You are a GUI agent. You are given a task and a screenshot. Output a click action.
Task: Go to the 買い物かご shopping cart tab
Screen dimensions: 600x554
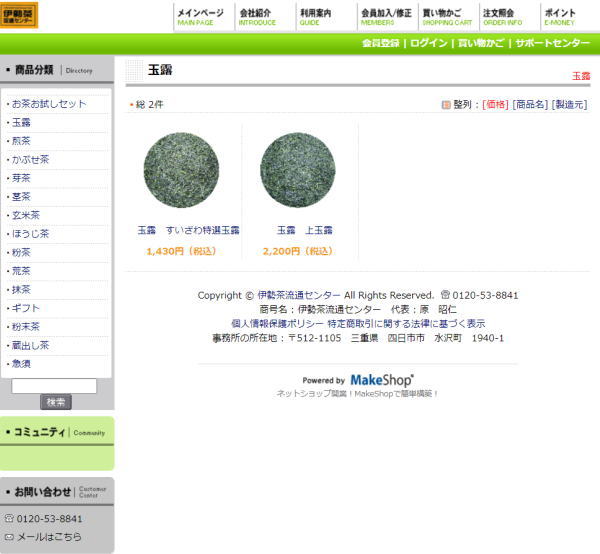click(x=446, y=16)
